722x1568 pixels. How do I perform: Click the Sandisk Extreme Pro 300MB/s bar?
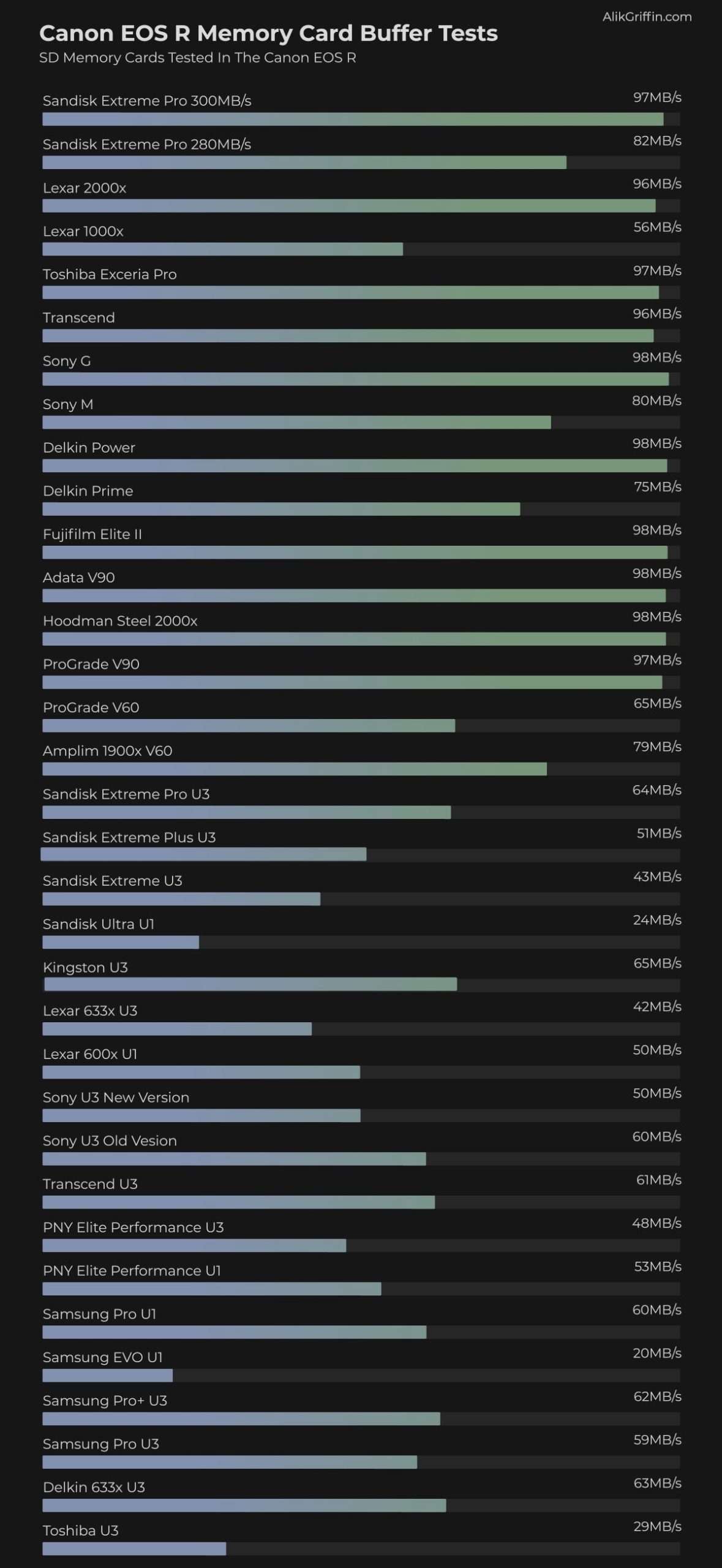tap(353, 119)
